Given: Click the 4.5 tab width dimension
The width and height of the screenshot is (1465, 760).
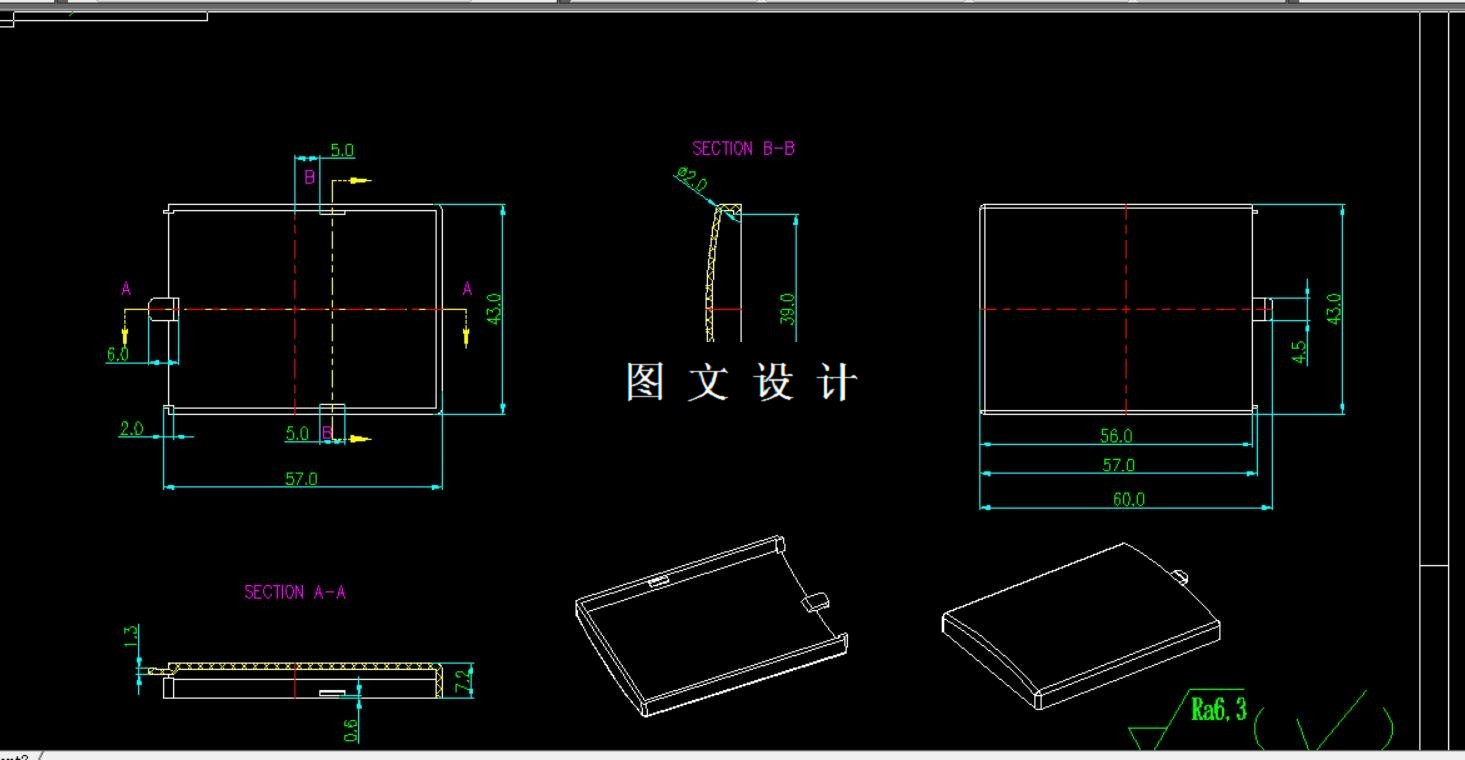Looking at the screenshot, I should click(x=1300, y=352).
